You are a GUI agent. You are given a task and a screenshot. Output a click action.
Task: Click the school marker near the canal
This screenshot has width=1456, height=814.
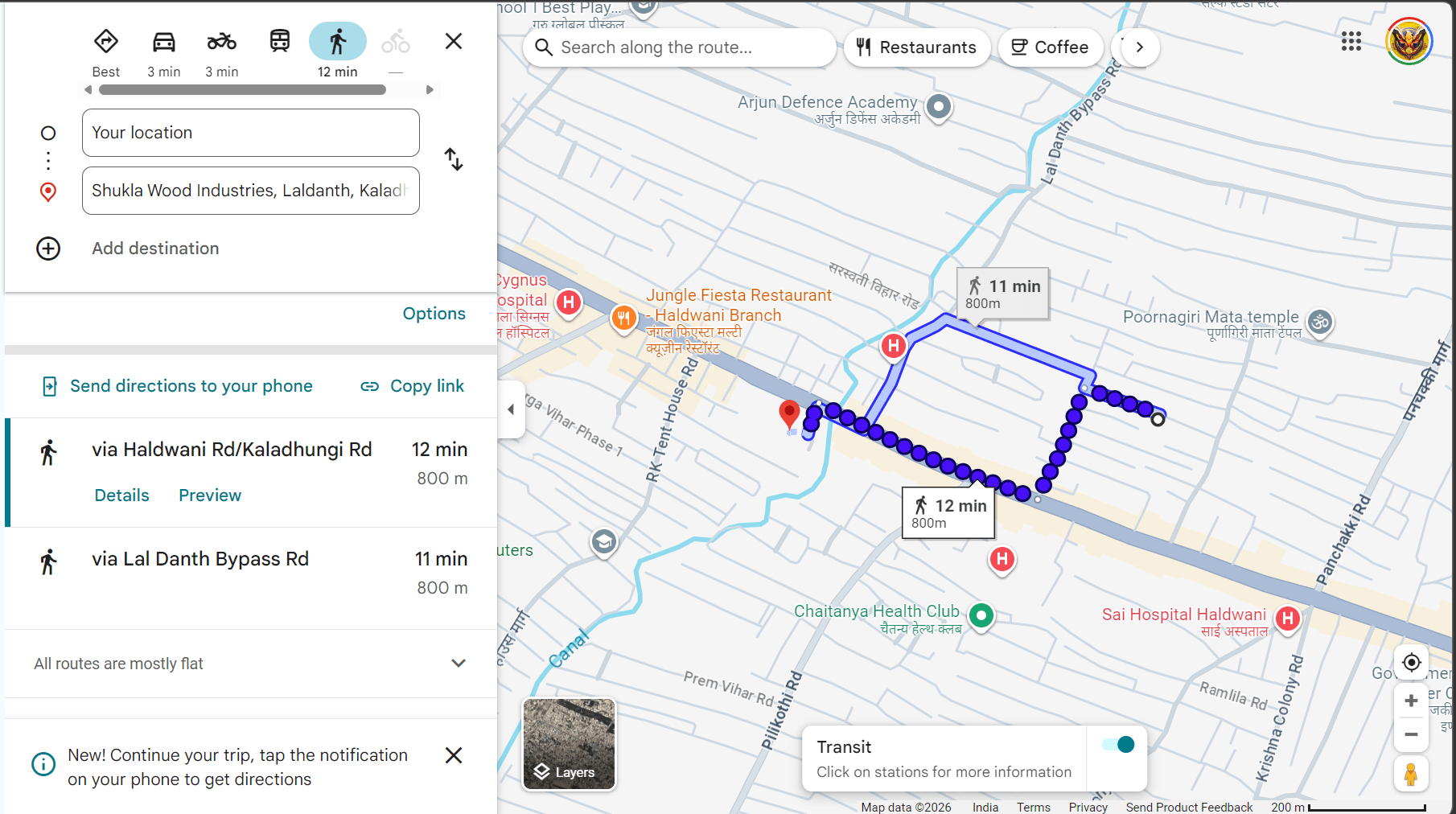point(603,542)
